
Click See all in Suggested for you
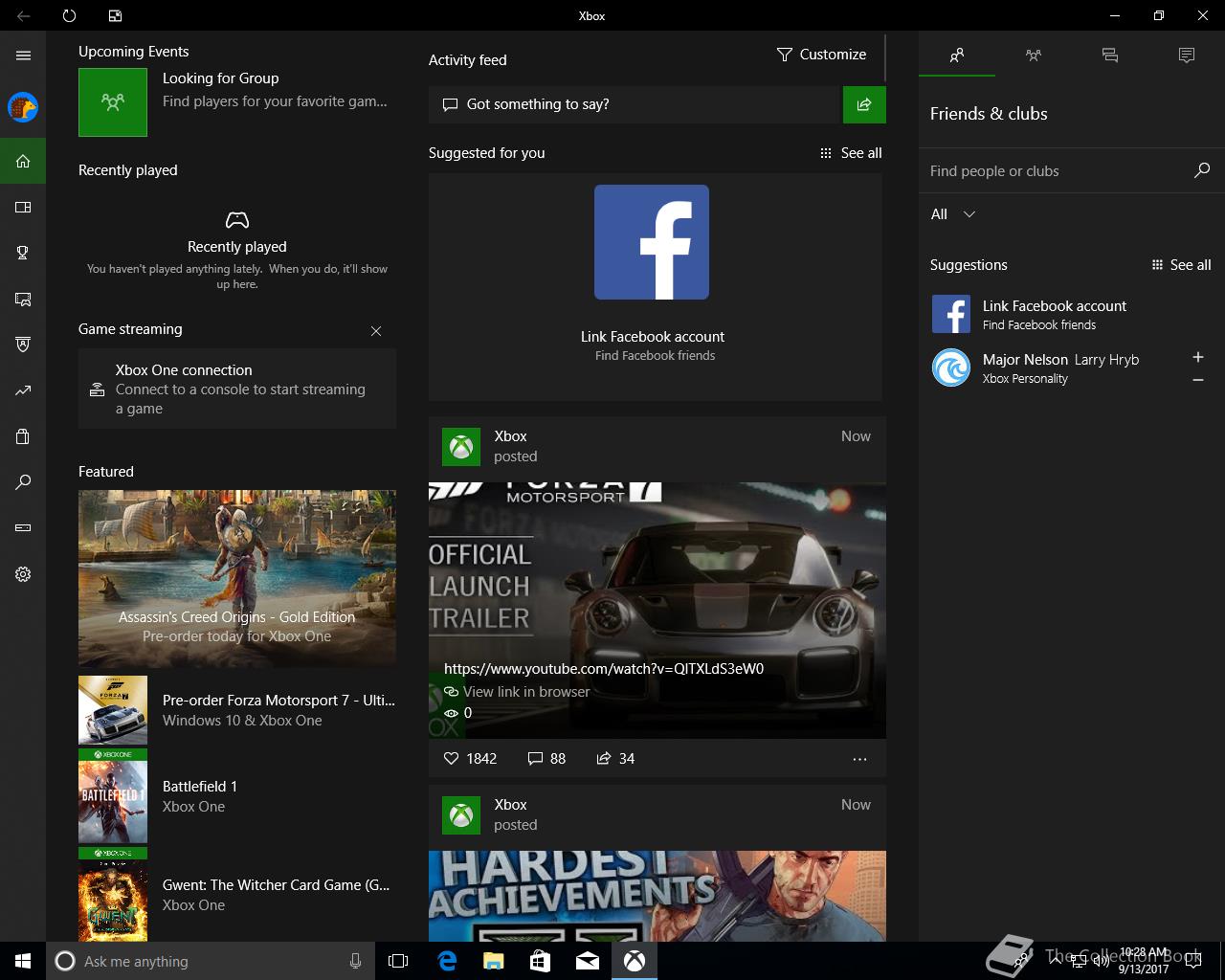[851, 153]
